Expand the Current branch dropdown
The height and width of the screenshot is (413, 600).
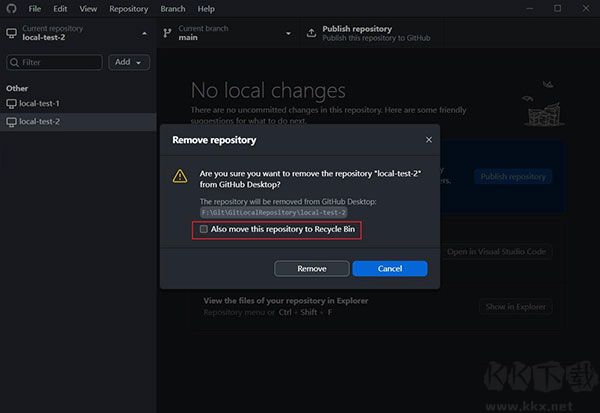point(228,33)
